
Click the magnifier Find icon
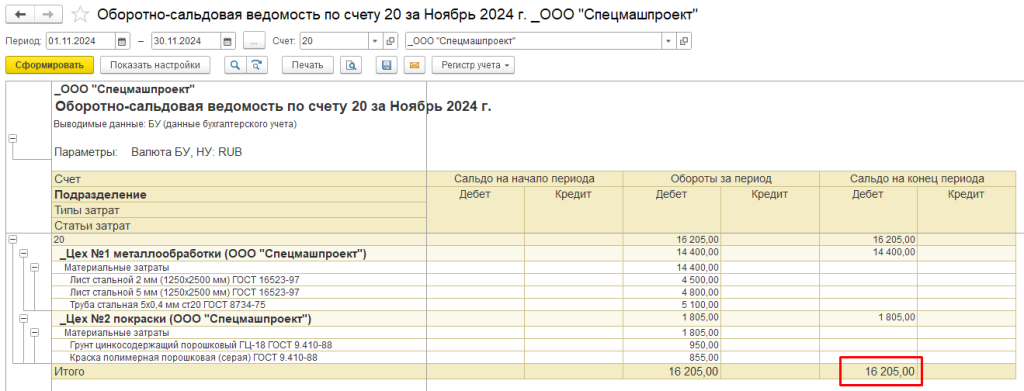click(234, 65)
